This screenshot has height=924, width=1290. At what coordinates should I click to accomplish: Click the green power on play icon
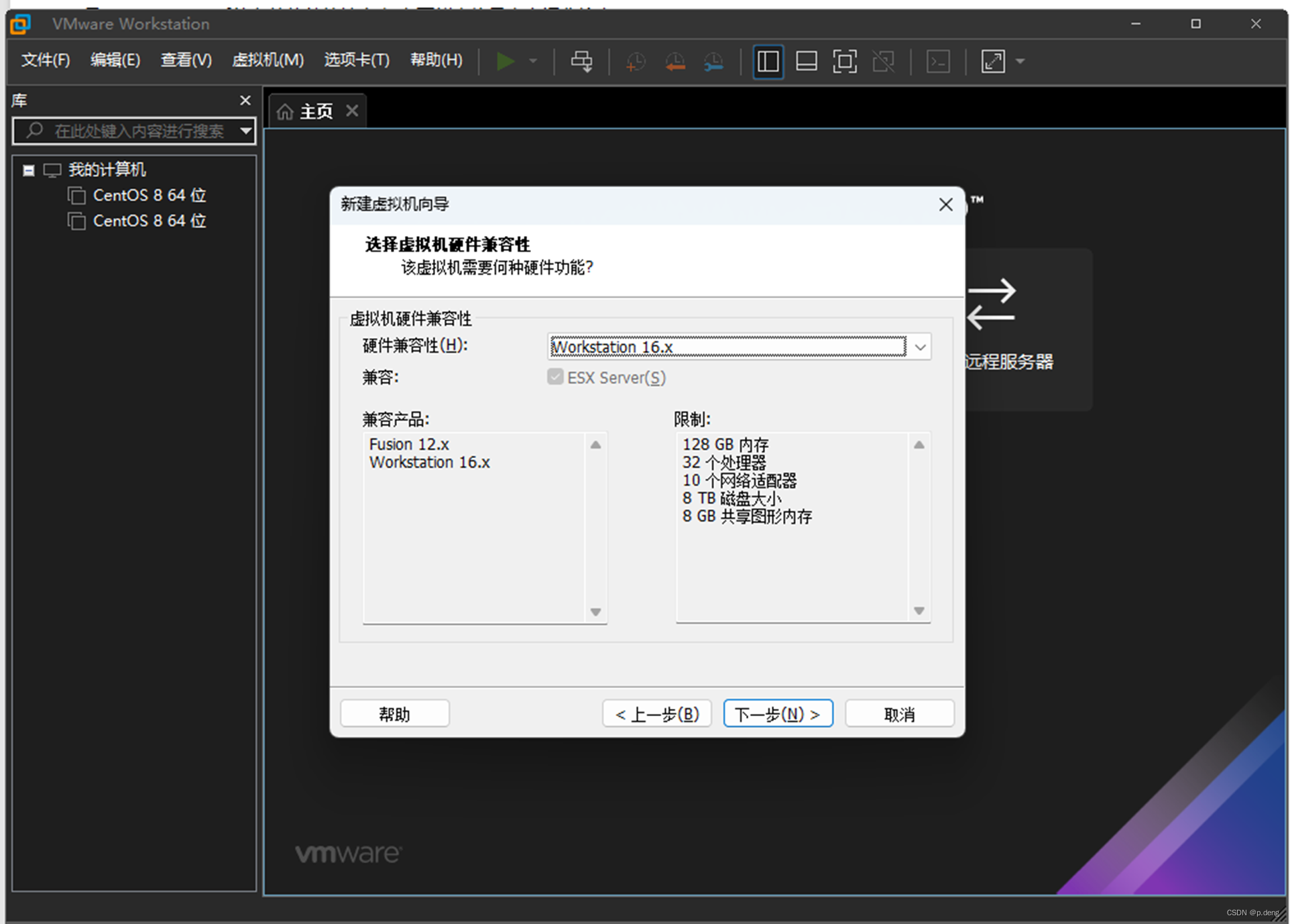(504, 61)
